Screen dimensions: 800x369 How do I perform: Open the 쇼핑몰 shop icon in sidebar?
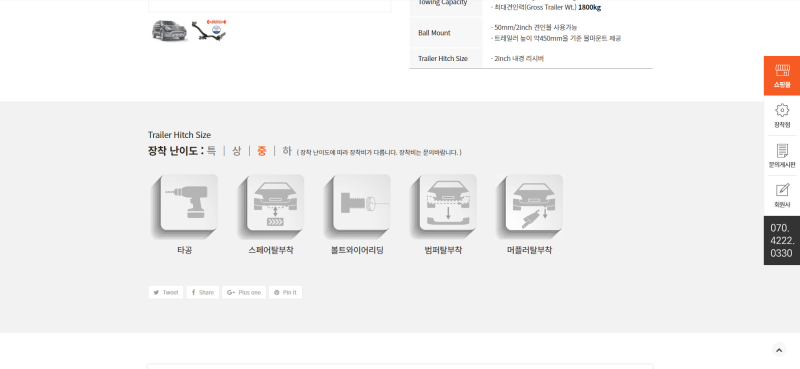click(x=782, y=76)
